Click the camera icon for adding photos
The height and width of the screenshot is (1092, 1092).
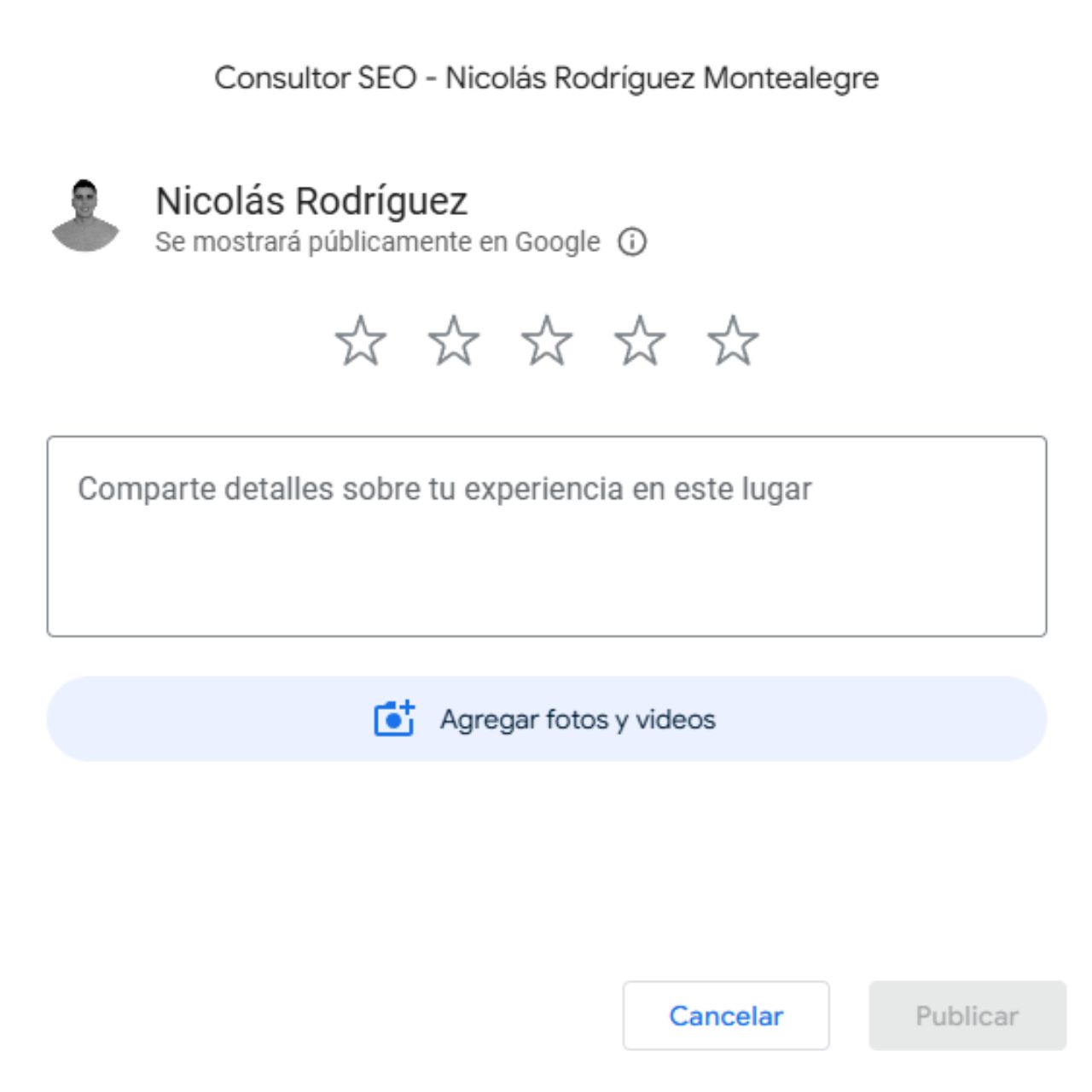394,718
